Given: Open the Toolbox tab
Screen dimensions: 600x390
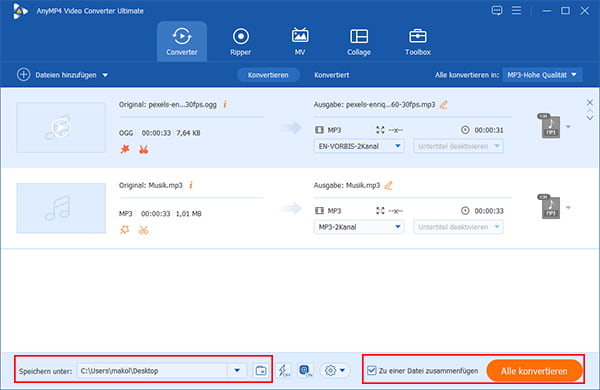Looking at the screenshot, I should pos(418,41).
